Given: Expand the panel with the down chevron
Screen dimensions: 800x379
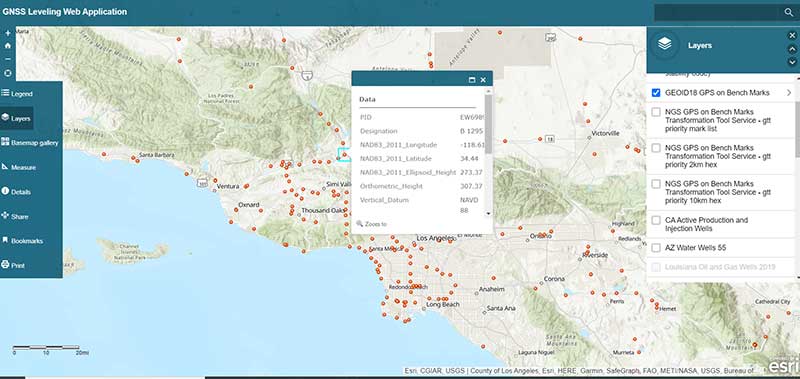Looking at the screenshot, I should point(792,62).
